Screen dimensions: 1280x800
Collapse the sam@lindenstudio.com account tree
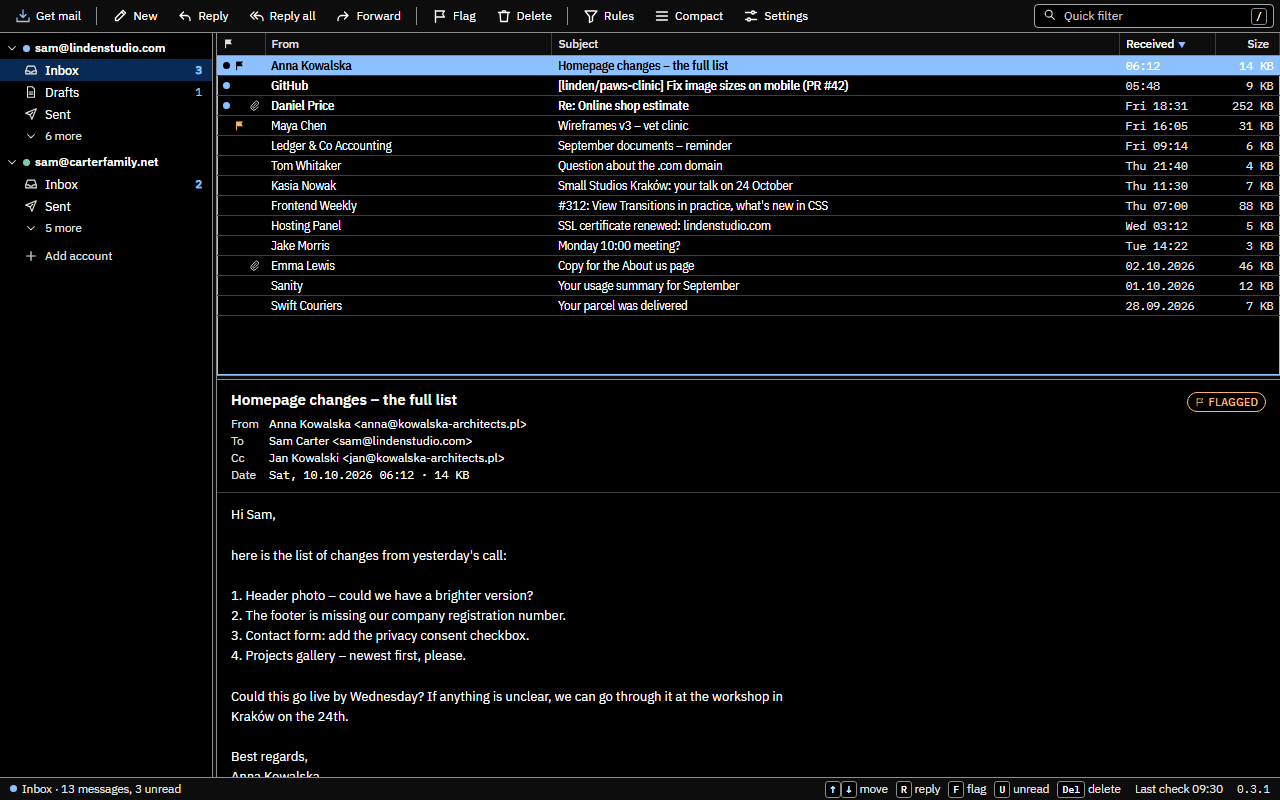(x=12, y=48)
